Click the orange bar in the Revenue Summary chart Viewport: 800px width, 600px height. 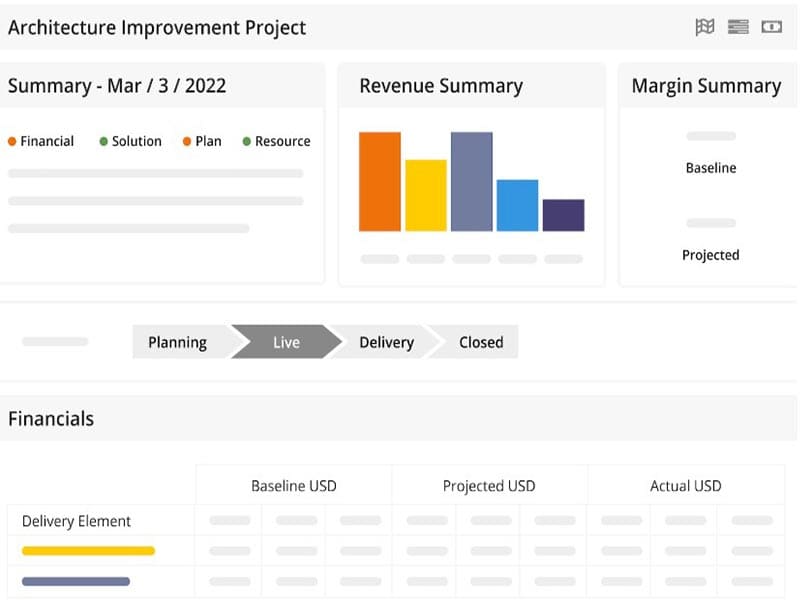pyautogui.click(x=380, y=182)
